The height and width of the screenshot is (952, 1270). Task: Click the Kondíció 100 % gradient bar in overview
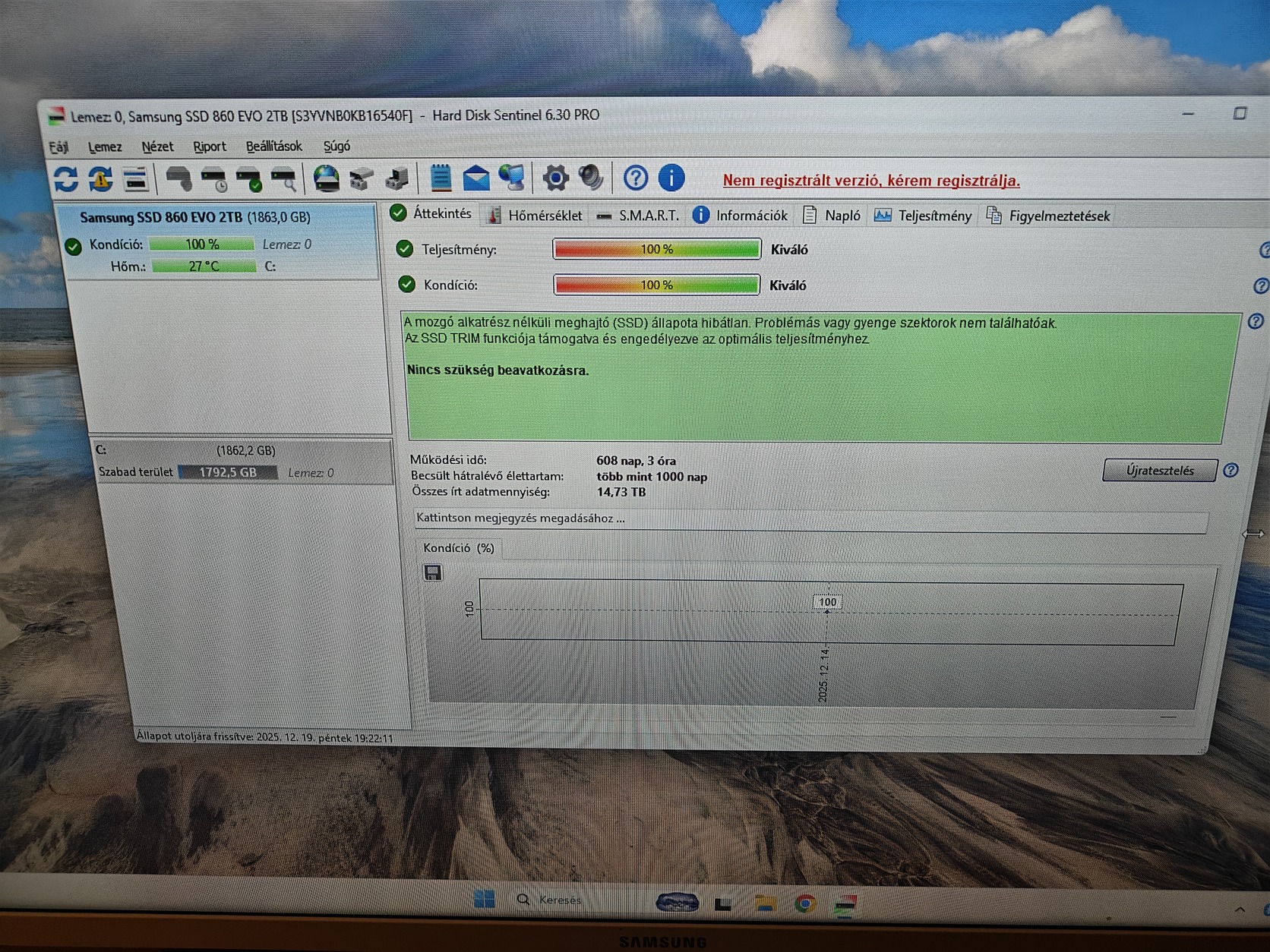click(x=657, y=285)
